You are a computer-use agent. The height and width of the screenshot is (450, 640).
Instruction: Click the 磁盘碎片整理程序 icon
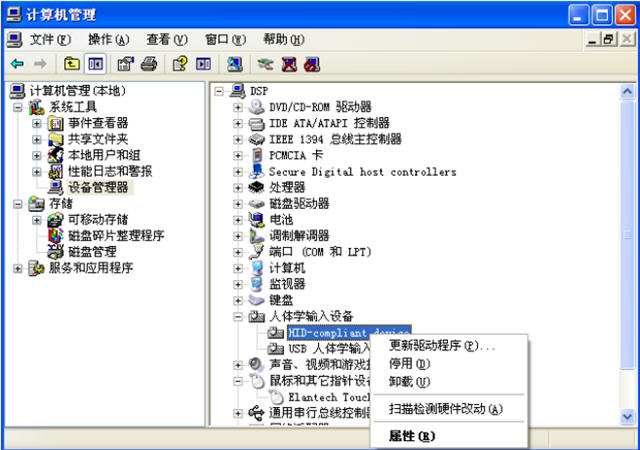(x=56, y=236)
